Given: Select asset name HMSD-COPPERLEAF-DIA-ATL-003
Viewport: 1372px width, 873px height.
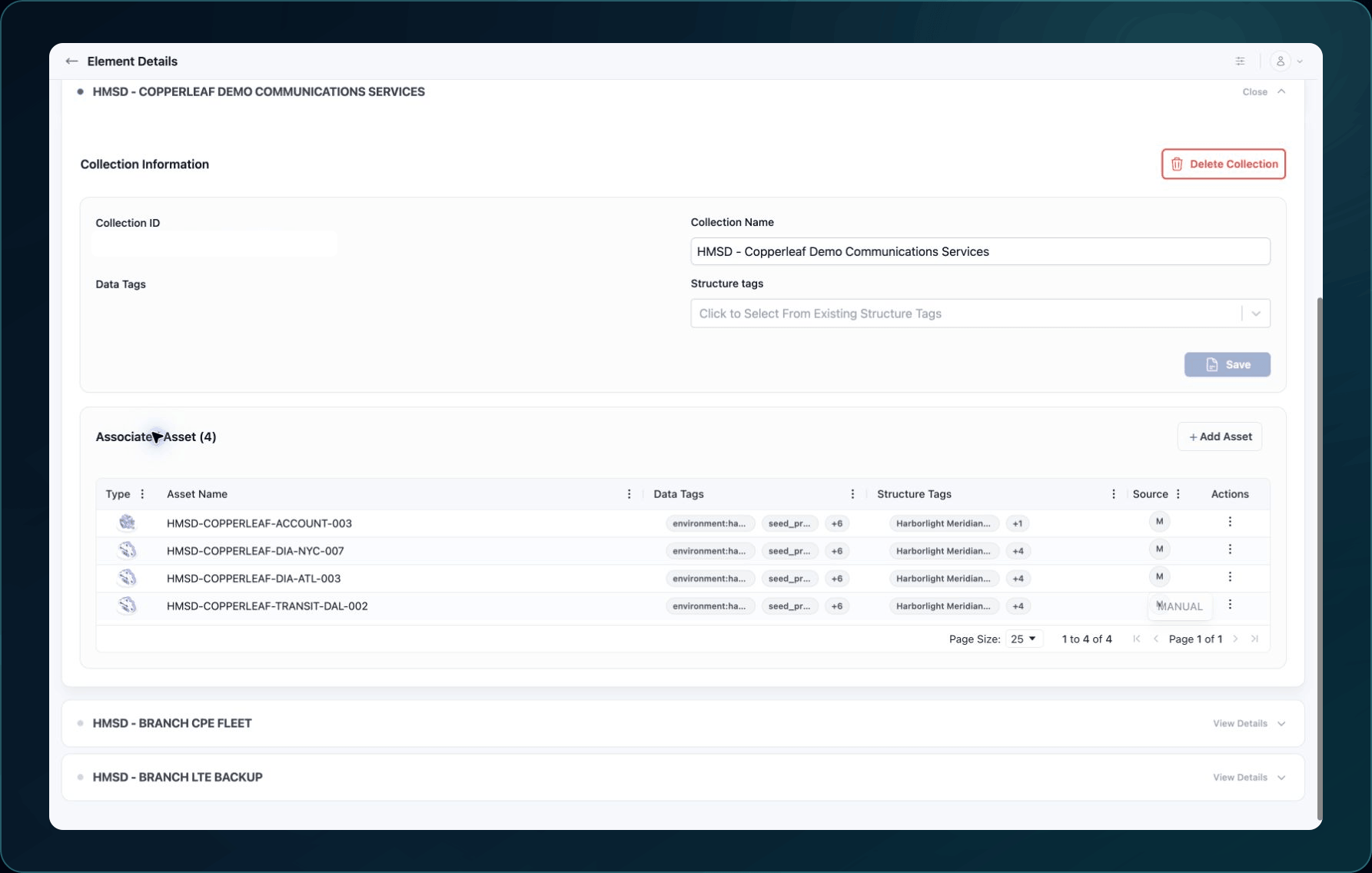Looking at the screenshot, I should [x=254, y=579].
